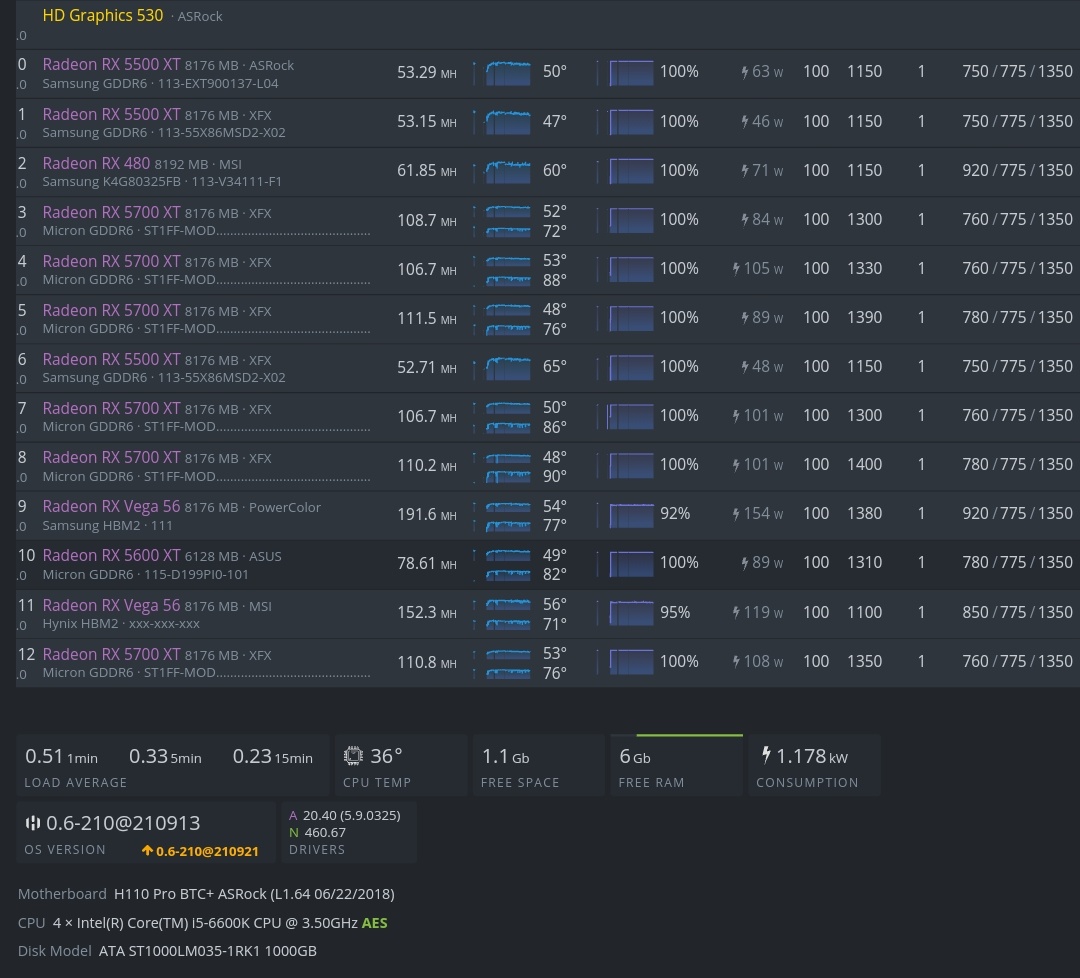Click the orange update arrow icon
This screenshot has height=978, width=1080.
[147, 851]
